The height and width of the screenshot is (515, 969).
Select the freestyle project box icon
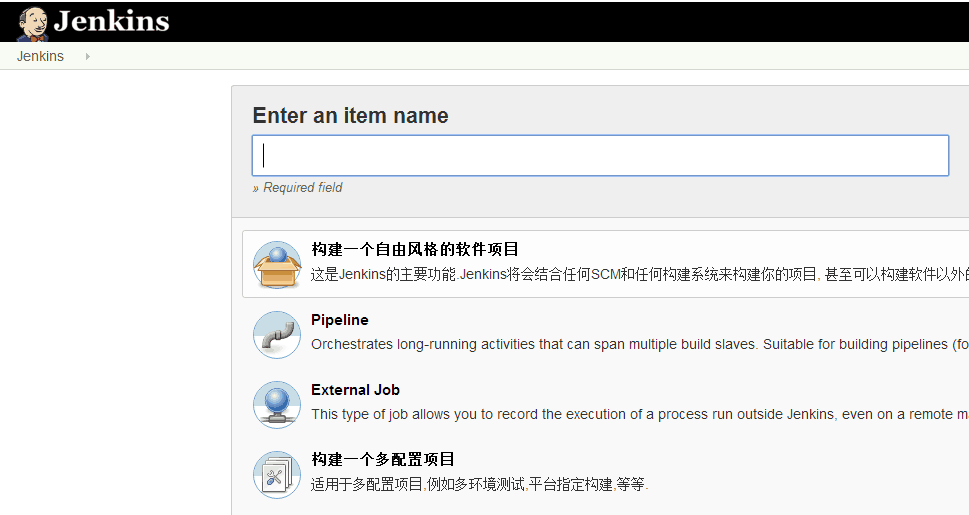[x=277, y=265]
